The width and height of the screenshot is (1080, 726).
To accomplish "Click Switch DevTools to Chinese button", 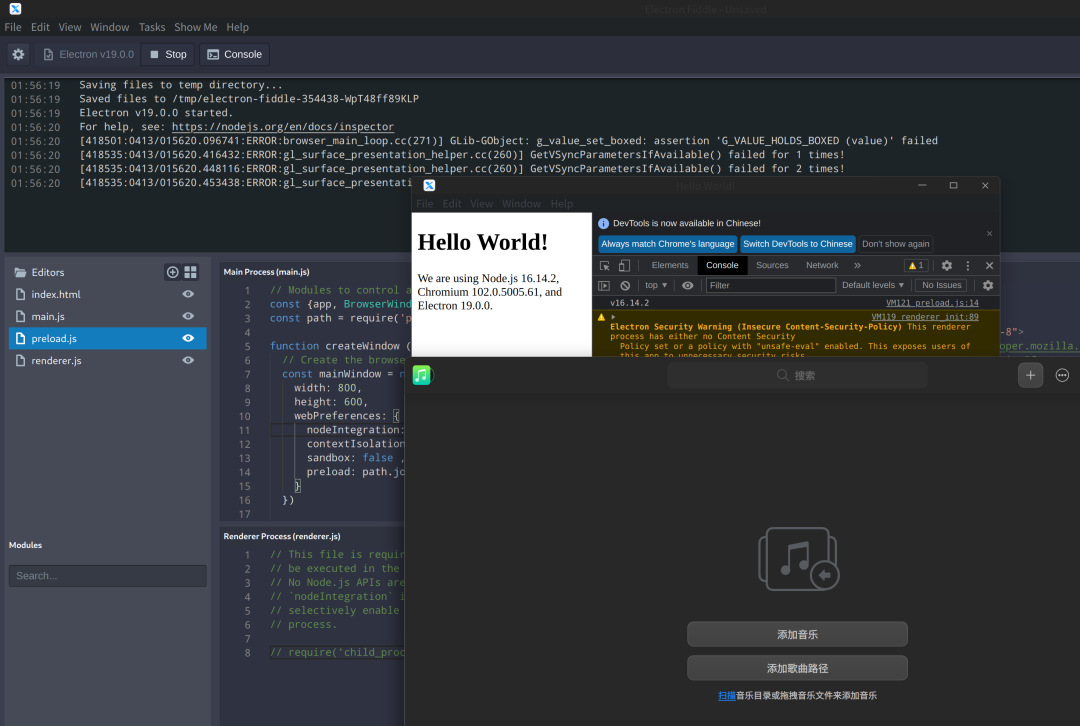I will pos(798,244).
